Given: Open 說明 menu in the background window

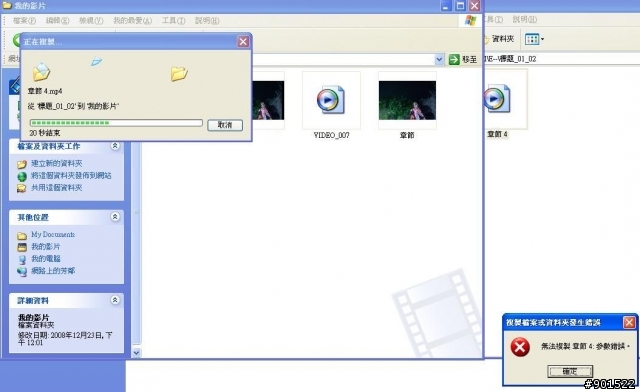Looking at the screenshot, I should pyautogui.click(x=525, y=19).
